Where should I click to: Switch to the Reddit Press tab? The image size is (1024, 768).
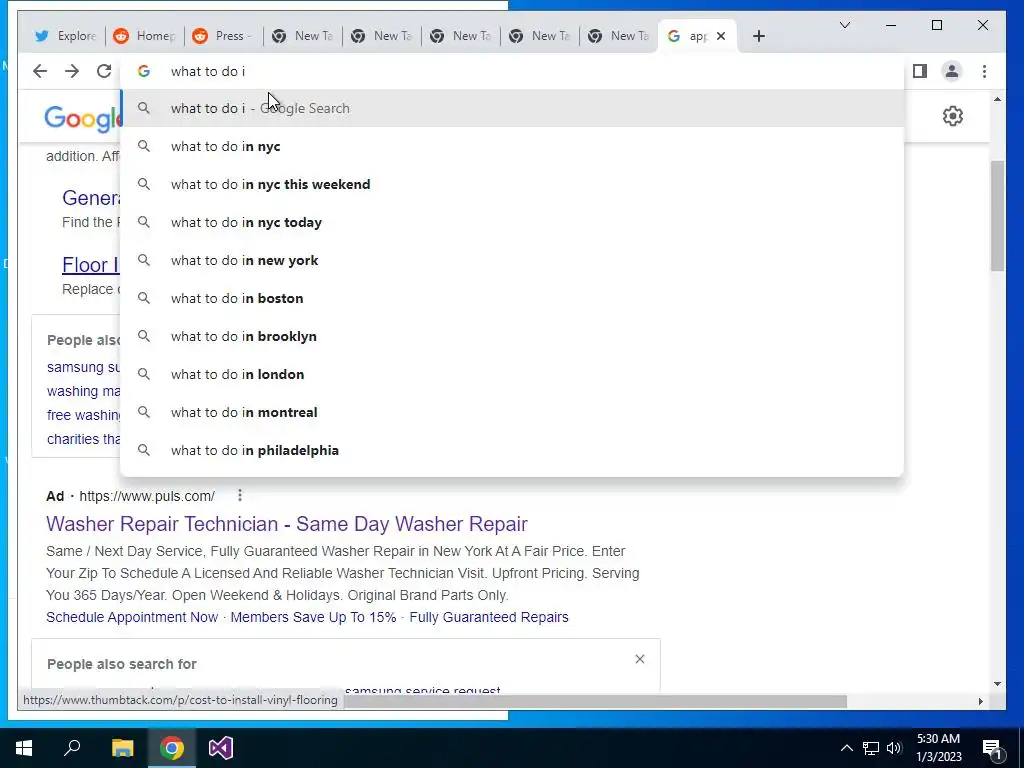pyautogui.click(x=223, y=36)
